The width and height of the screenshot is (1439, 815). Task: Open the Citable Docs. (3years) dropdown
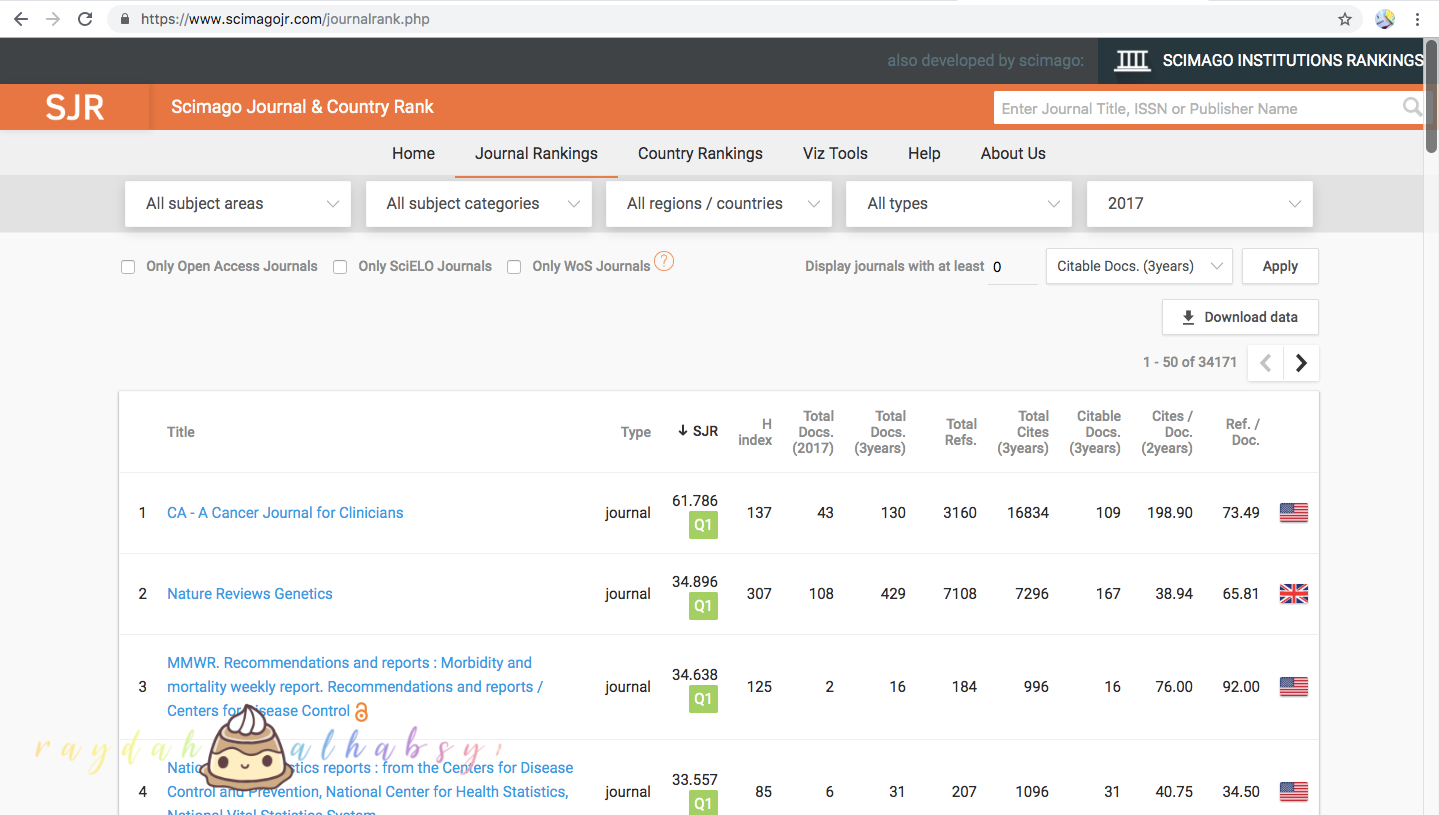[1139, 266]
